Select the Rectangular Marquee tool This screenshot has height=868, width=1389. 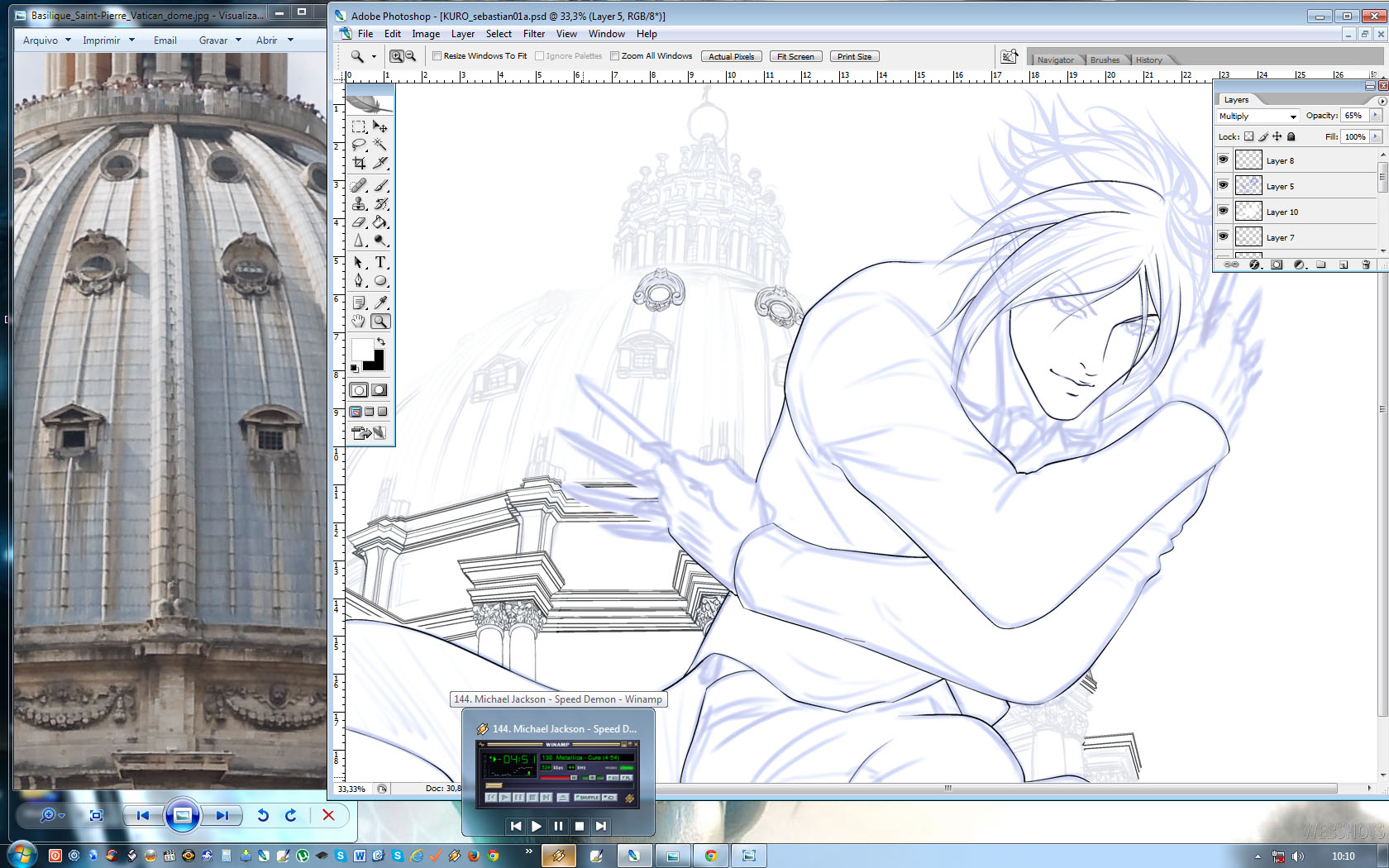click(x=359, y=126)
